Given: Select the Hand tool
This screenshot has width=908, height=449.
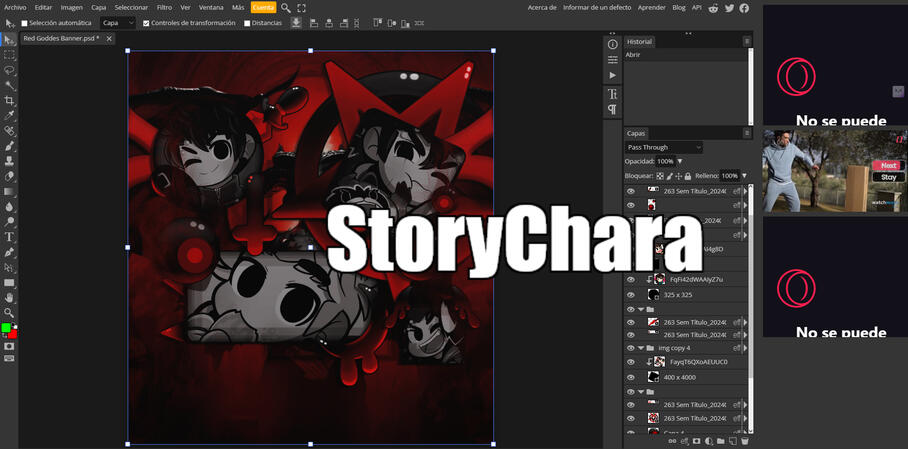Looking at the screenshot, I should point(9,297).
